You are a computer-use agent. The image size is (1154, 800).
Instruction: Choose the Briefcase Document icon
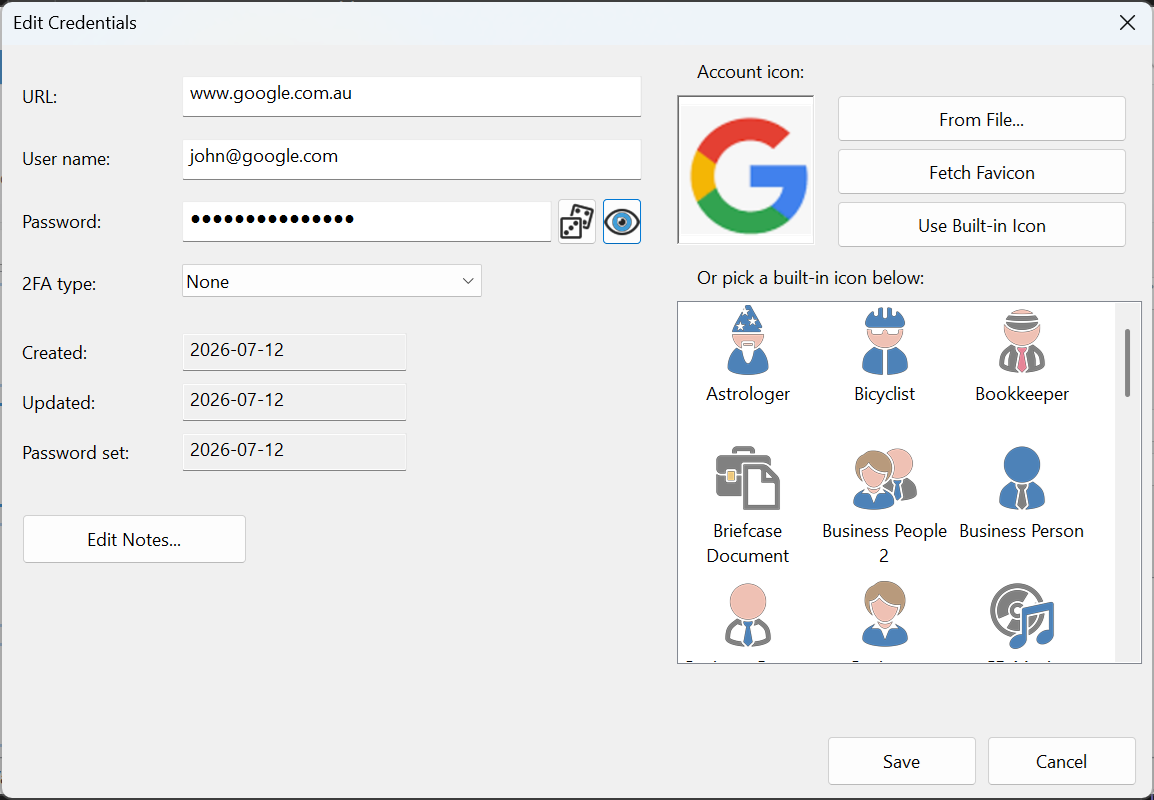(x=748, y=478)
